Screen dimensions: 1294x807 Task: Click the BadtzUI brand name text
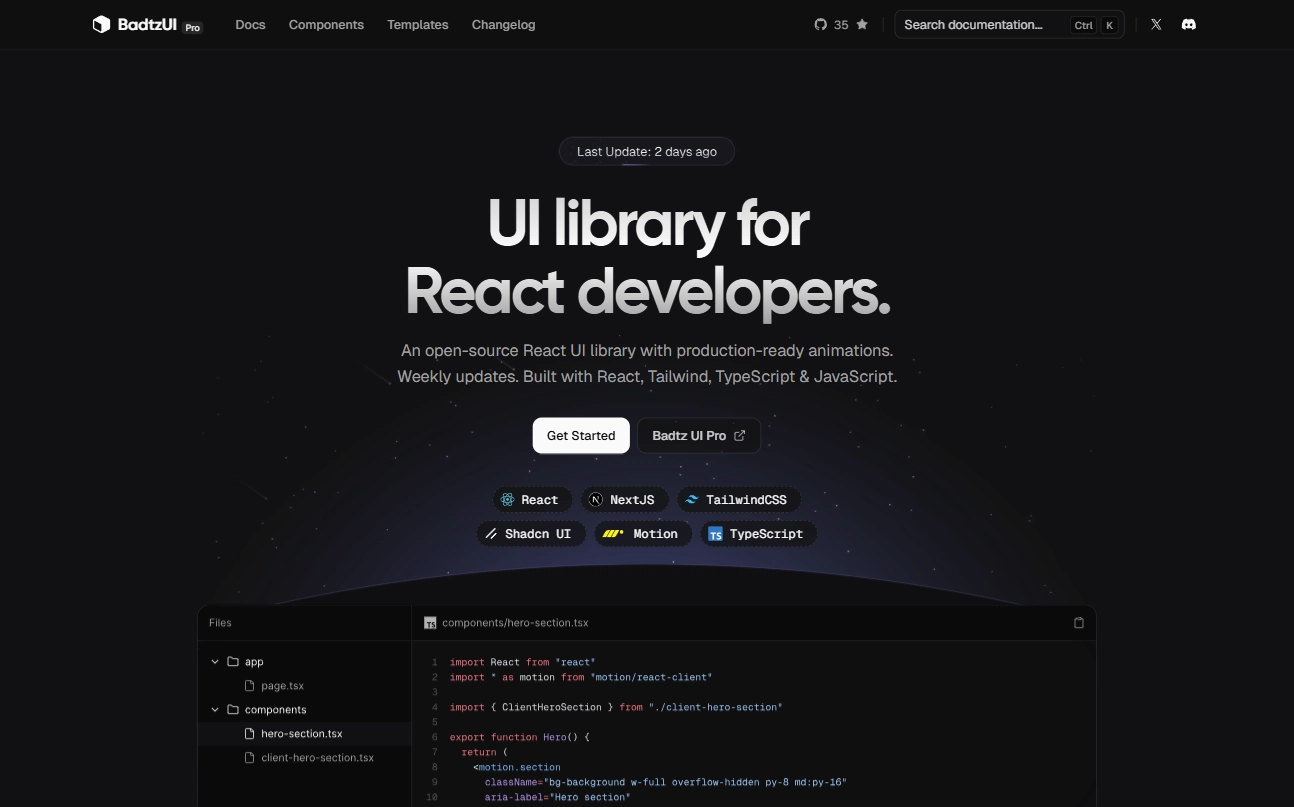click(x=147, y=25)
